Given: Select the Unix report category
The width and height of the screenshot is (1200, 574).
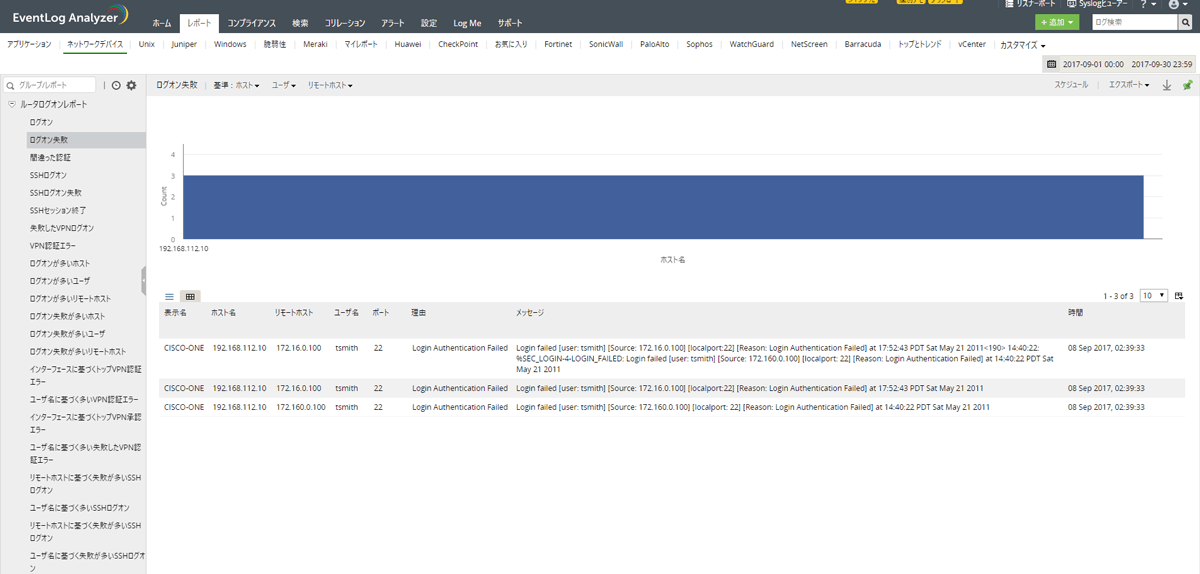Looking at the screenshot, I should (x=147, y=45).
